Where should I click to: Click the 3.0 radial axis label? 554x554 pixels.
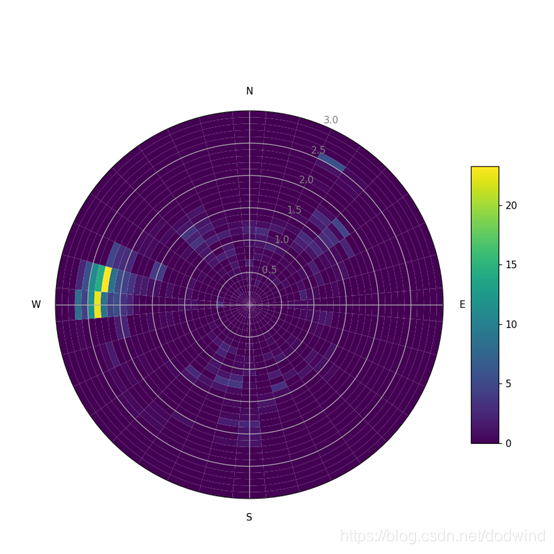tap(331, 120)
